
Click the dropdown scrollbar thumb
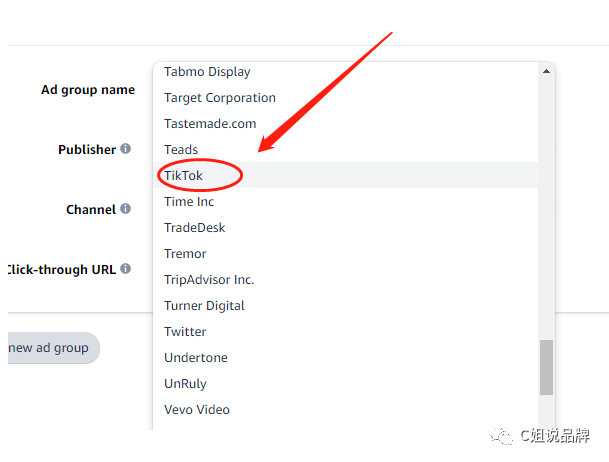tap(546, 367)
